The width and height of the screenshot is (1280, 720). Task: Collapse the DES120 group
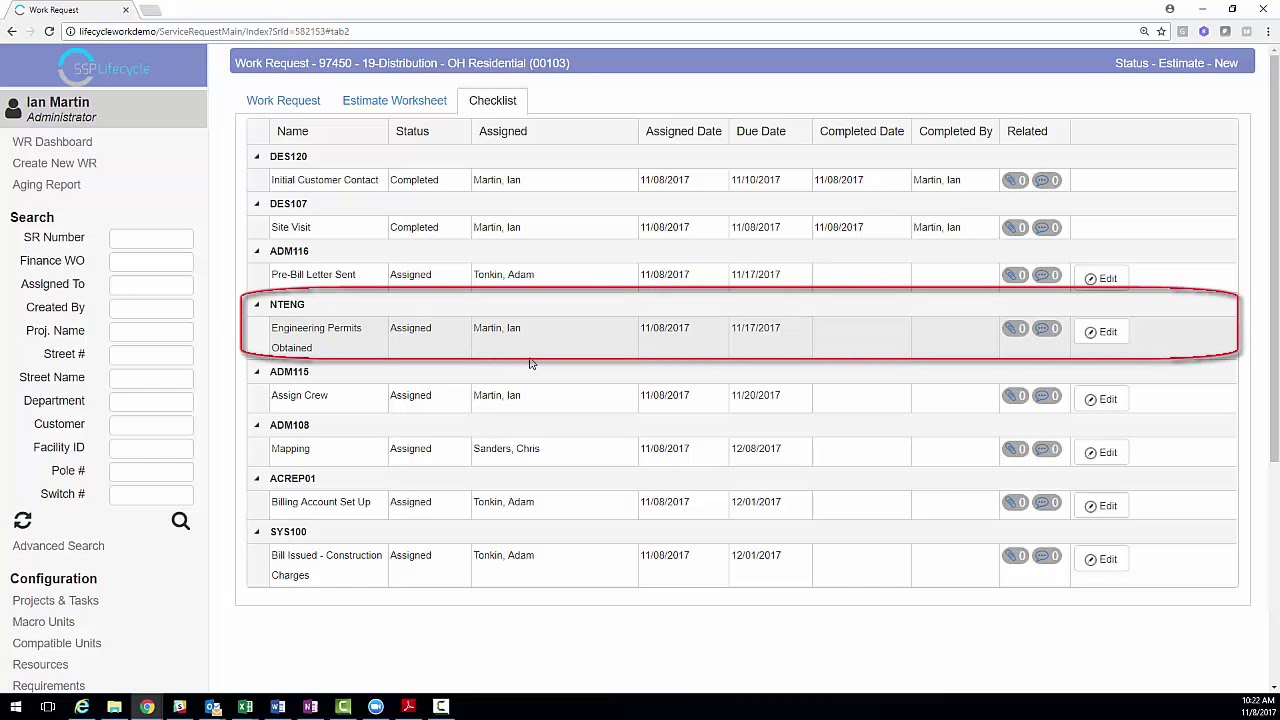click(257, 157)
